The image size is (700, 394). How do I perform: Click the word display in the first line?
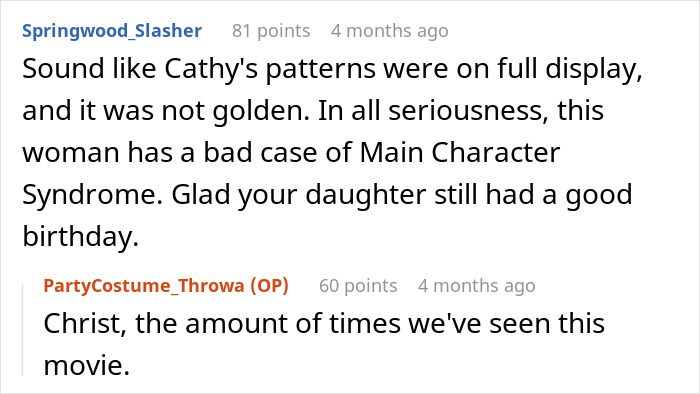tap(594, 69)
